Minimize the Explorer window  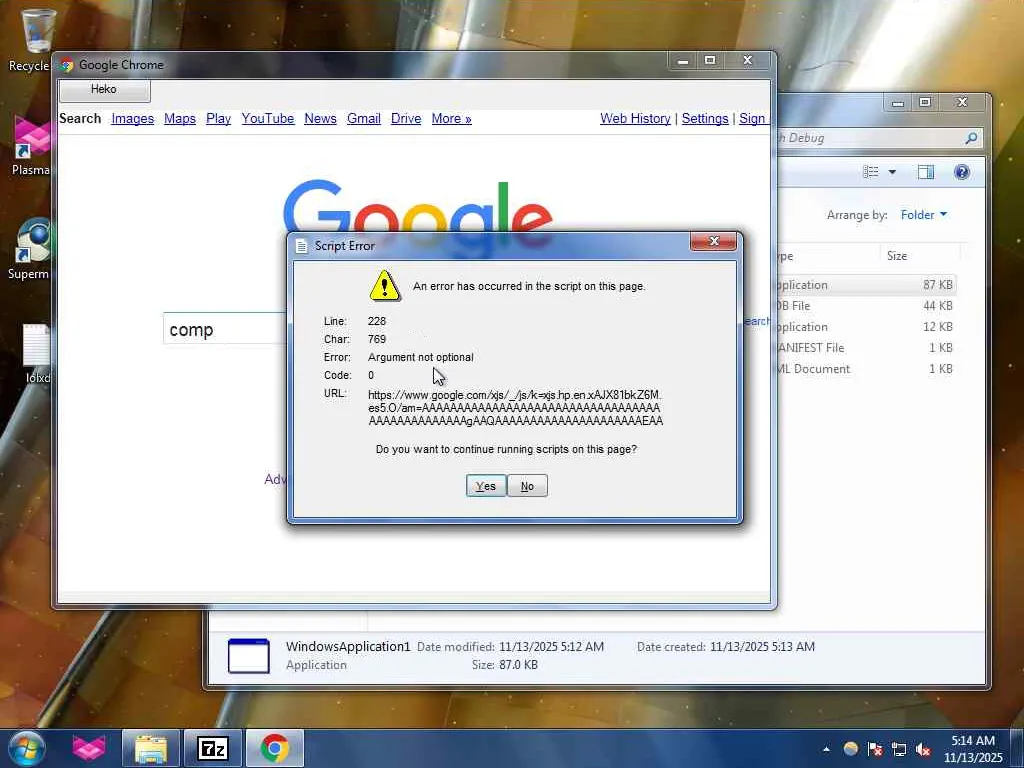tap(898, 103)
